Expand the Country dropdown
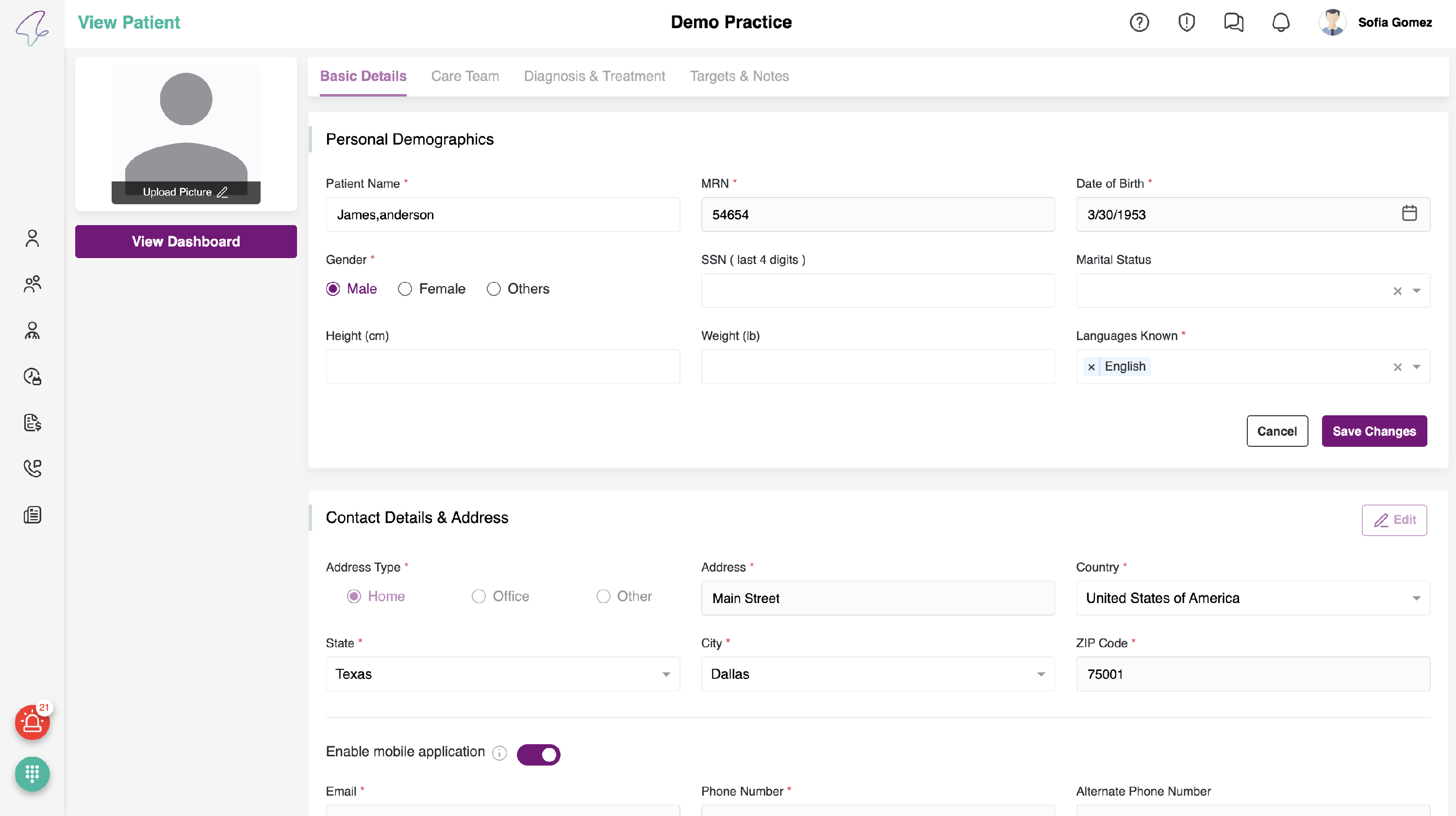 pyautogui.click(x=1253, y=598)
